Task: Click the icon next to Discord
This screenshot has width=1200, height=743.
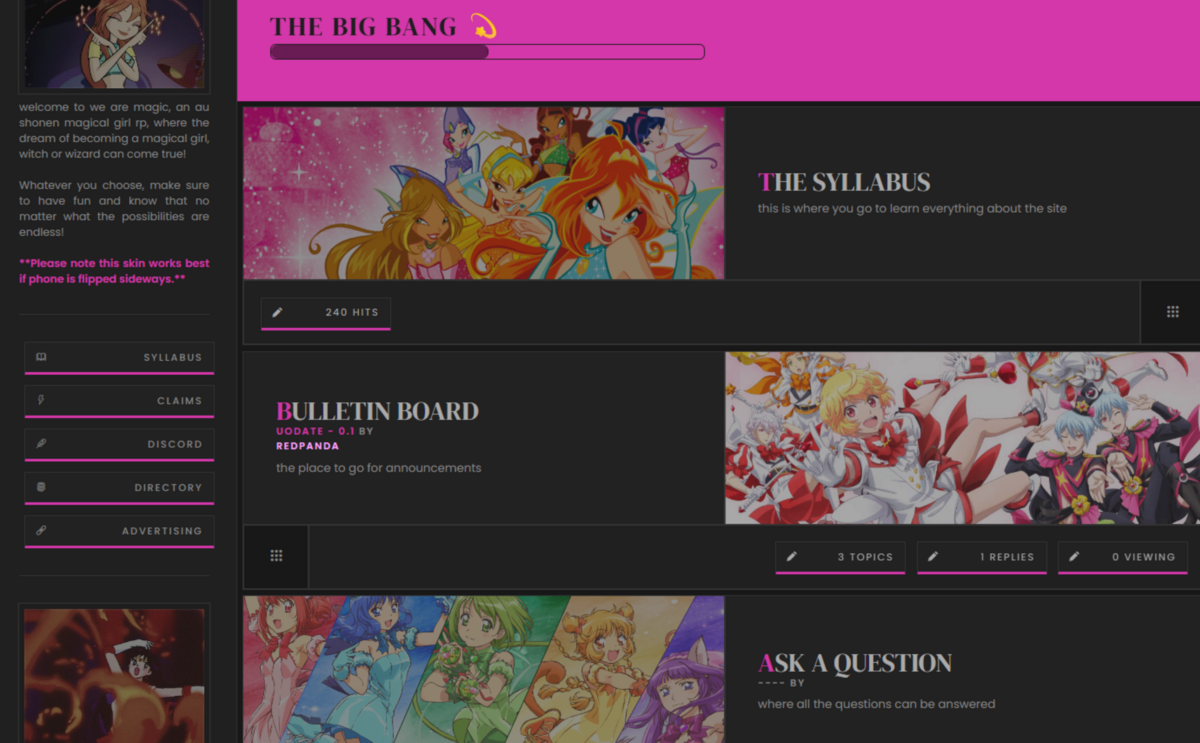Action: point(41,443)
